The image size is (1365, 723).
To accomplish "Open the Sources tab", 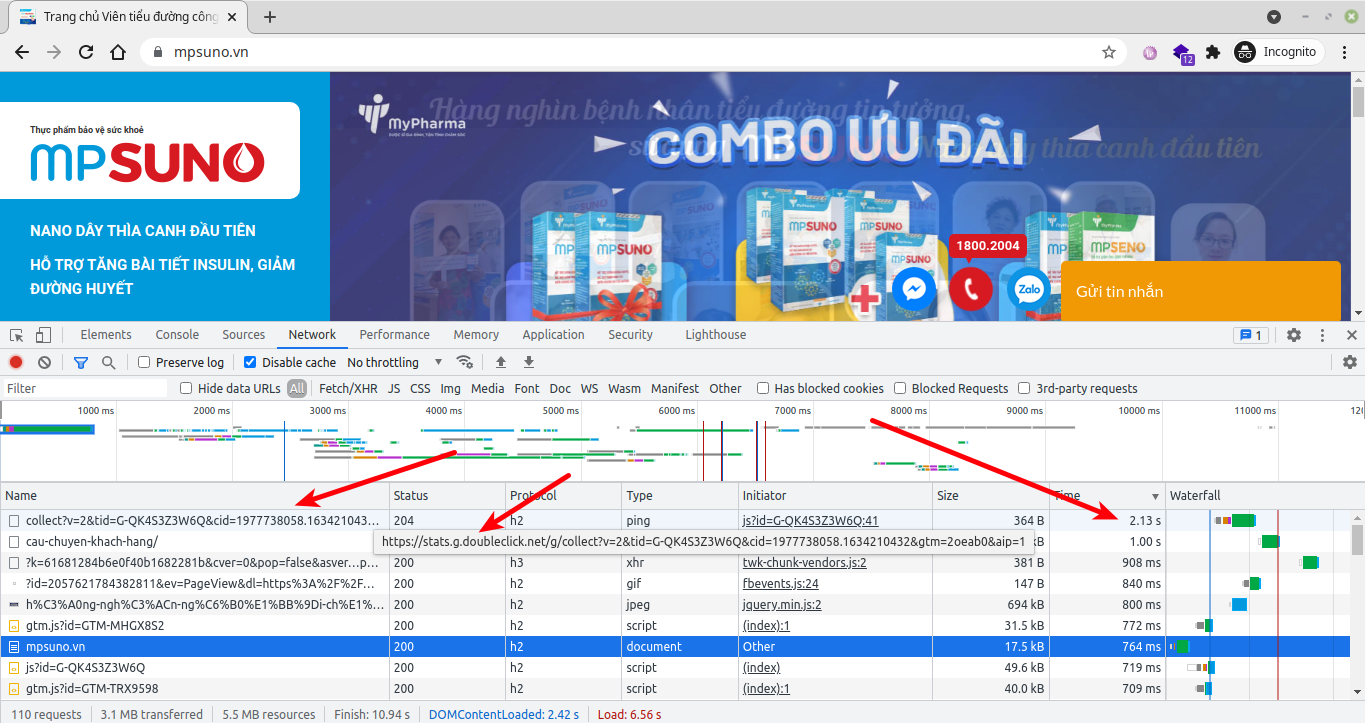I will click(x=244, y=335).
